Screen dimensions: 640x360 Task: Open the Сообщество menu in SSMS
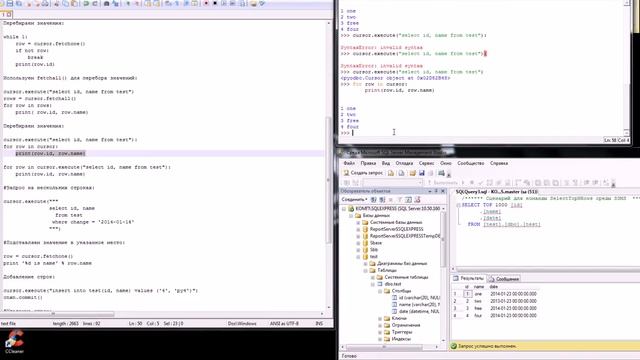click(x=471, y=163)
